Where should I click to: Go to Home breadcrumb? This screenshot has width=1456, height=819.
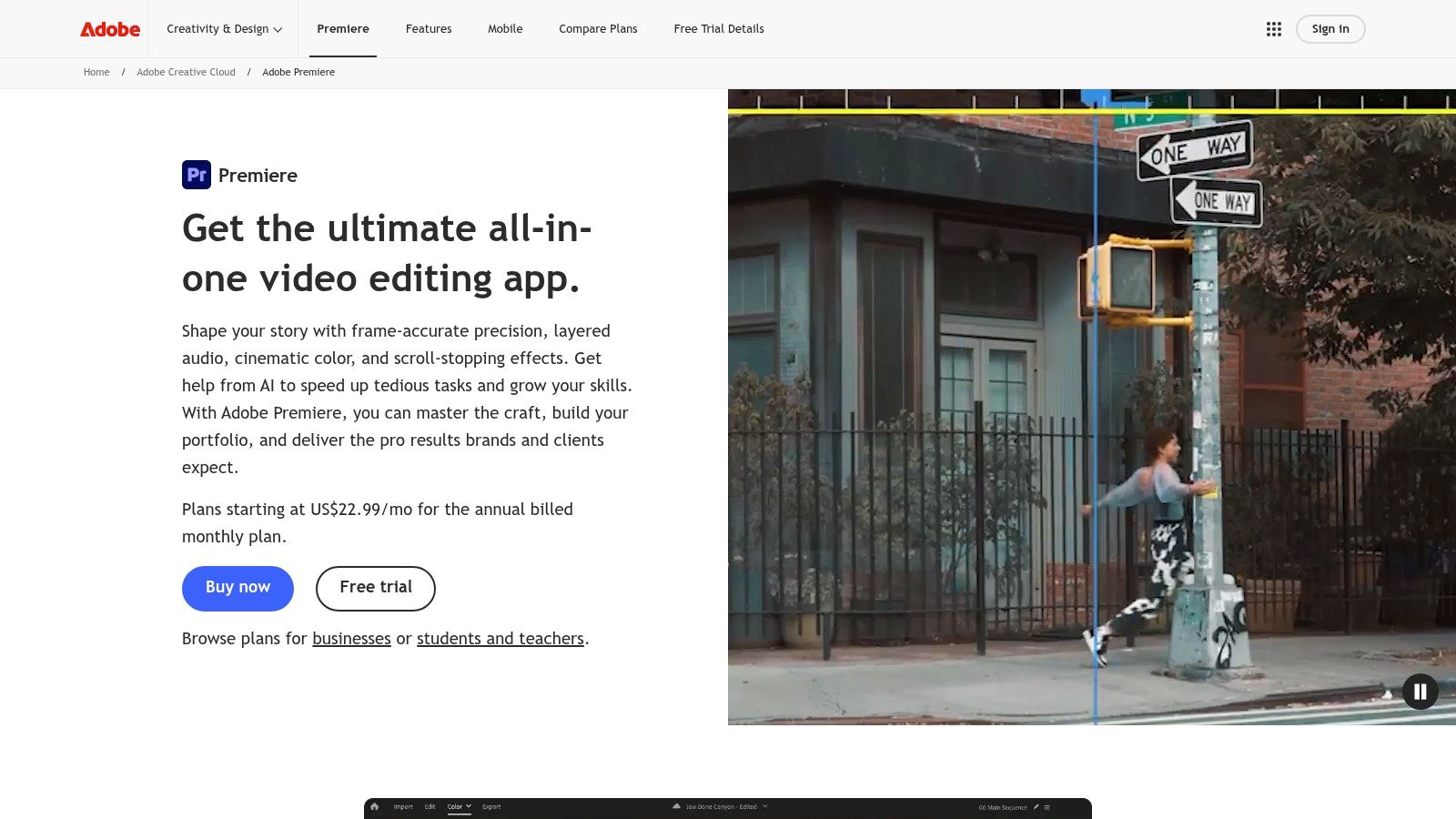96,72
